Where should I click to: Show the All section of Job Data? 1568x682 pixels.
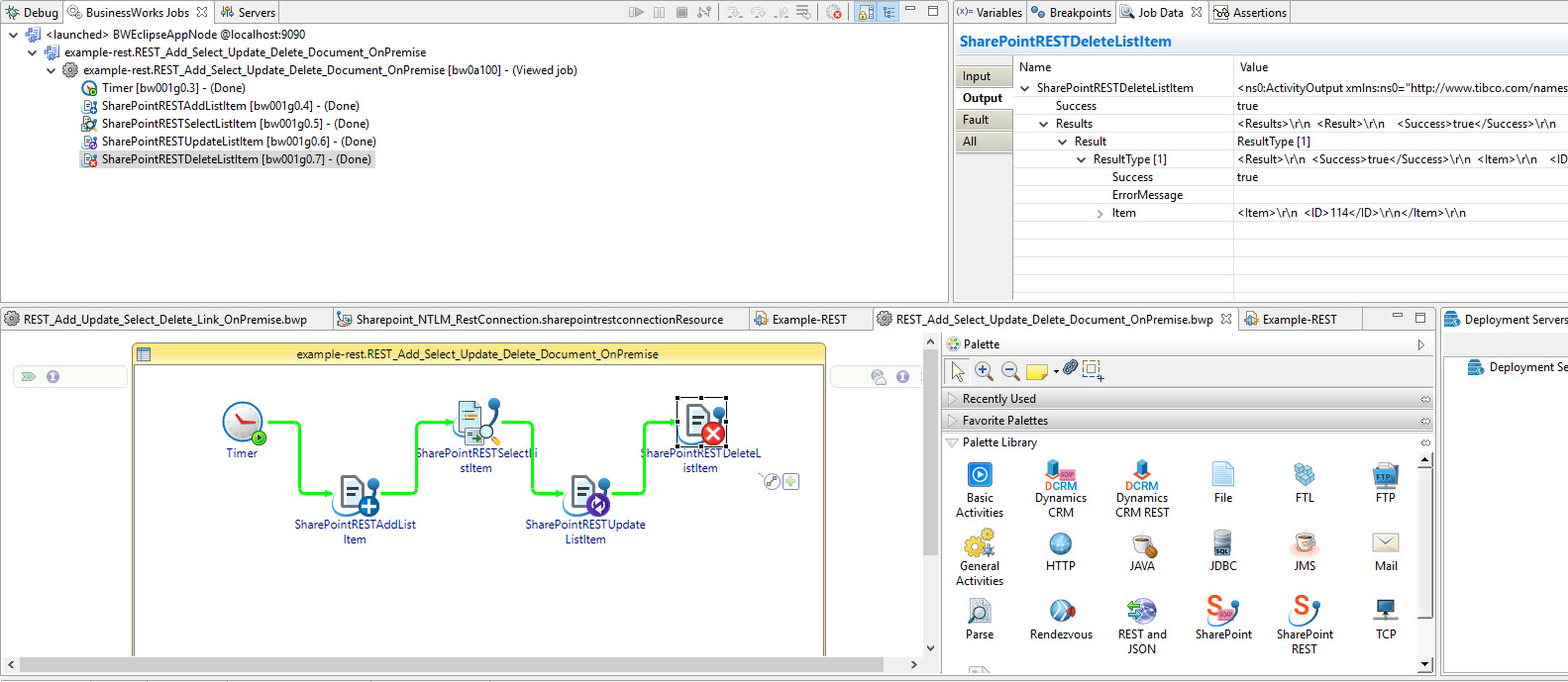pyautogui.click(x=986, y=142)
